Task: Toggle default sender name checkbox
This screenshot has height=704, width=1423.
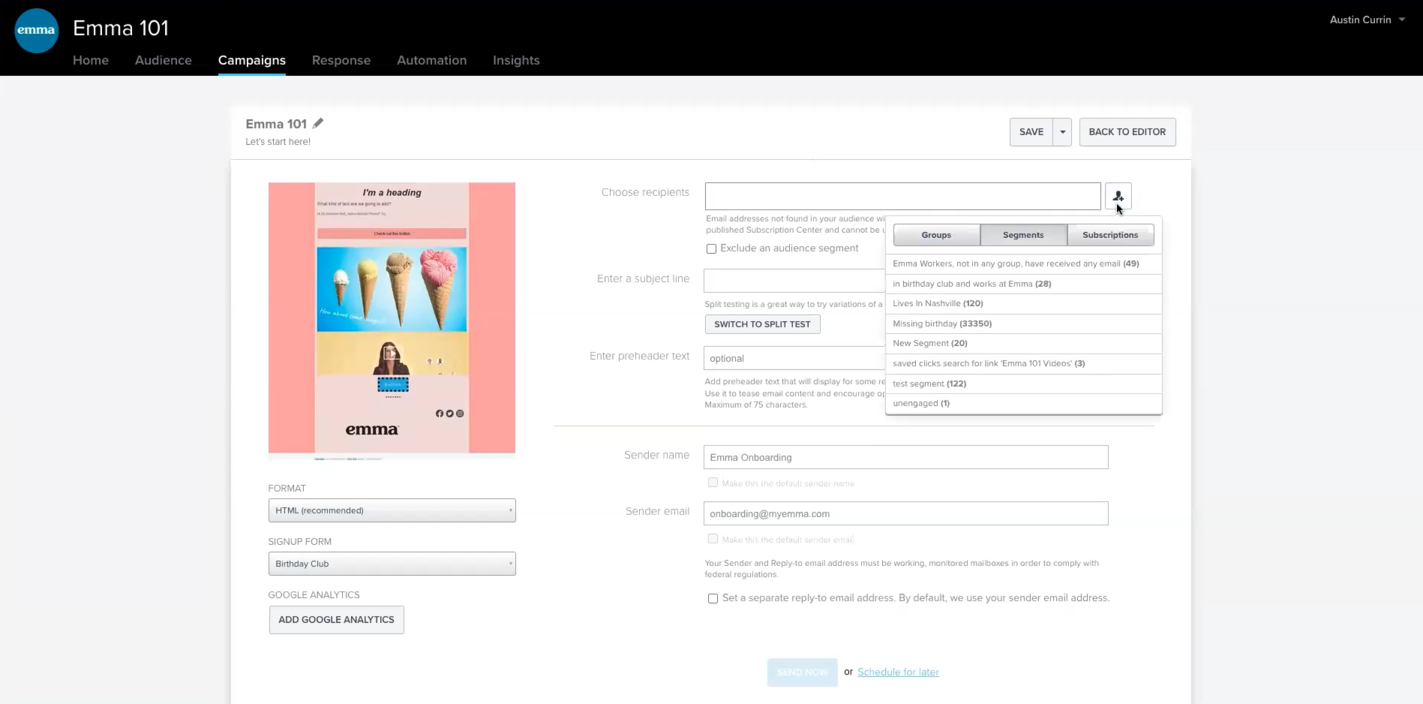Action: point(713,483)
